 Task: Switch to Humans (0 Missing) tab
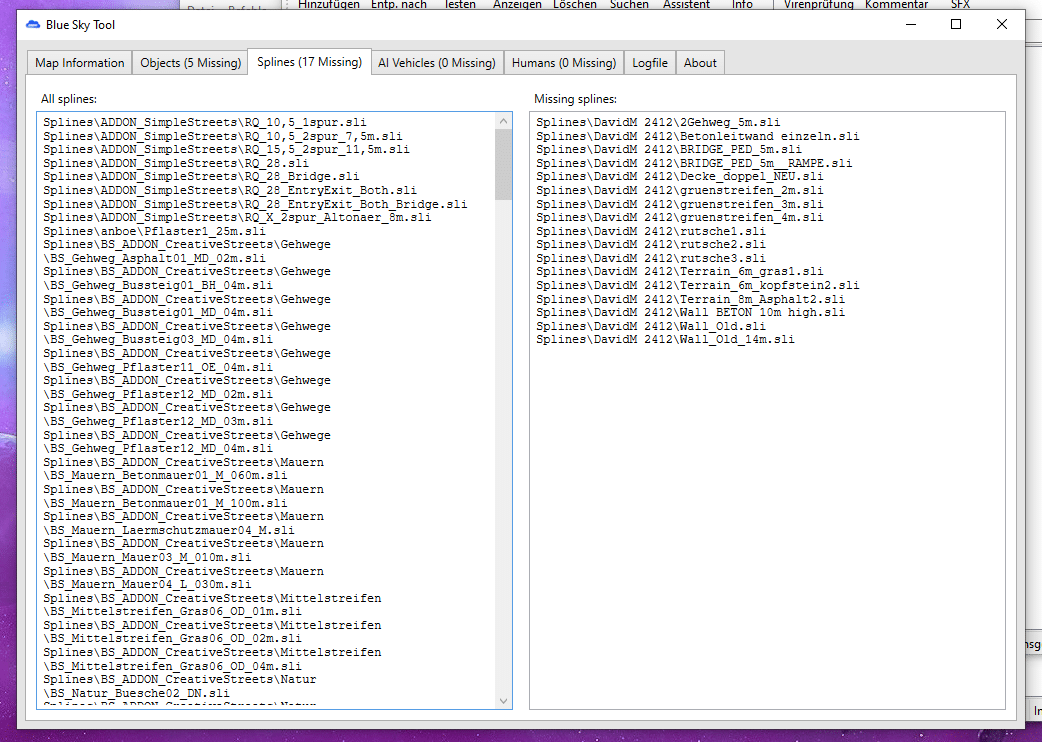[x=563, y=63]
